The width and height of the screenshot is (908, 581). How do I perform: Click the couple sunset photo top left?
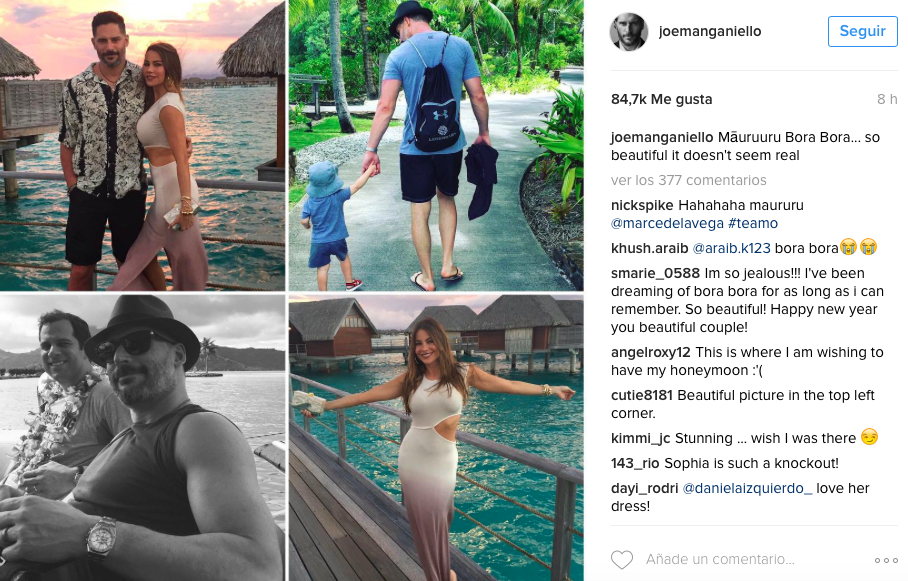coord(142,145)
